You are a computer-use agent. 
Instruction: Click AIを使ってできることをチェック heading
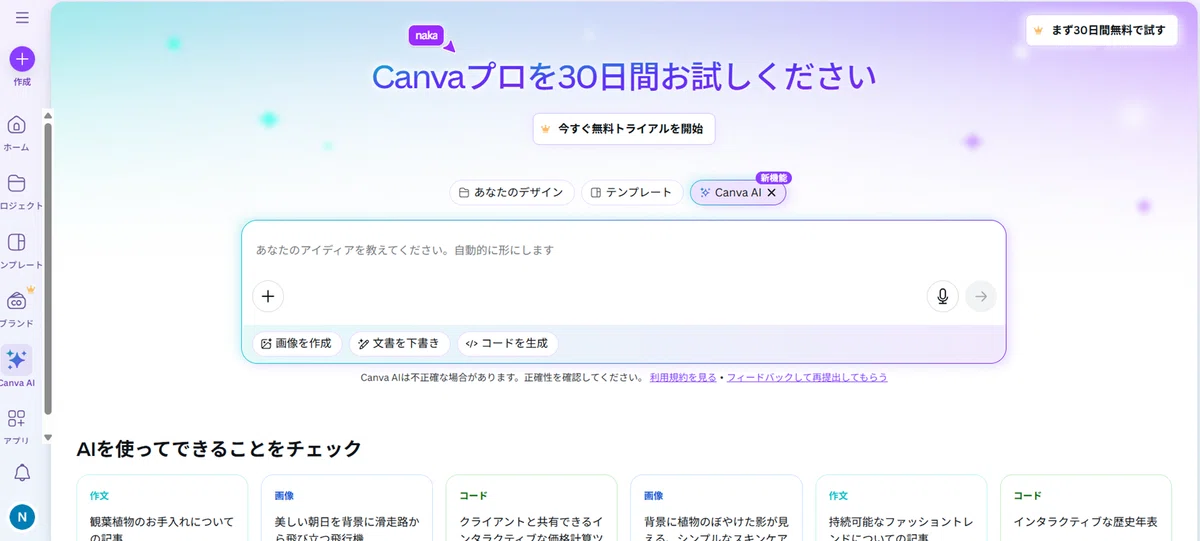pos(219,449)
